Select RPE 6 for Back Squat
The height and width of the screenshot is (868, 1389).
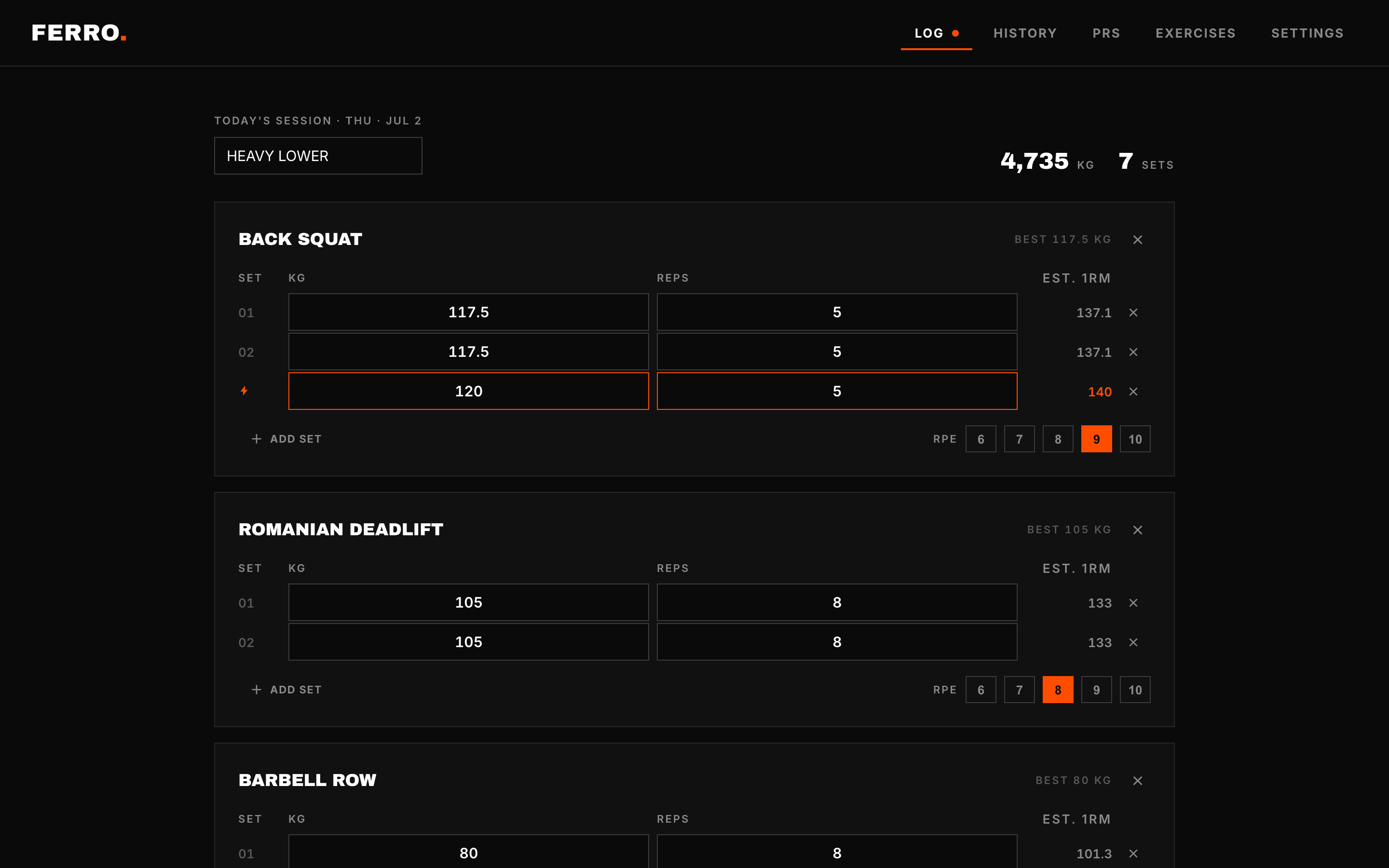coord(980,439)
